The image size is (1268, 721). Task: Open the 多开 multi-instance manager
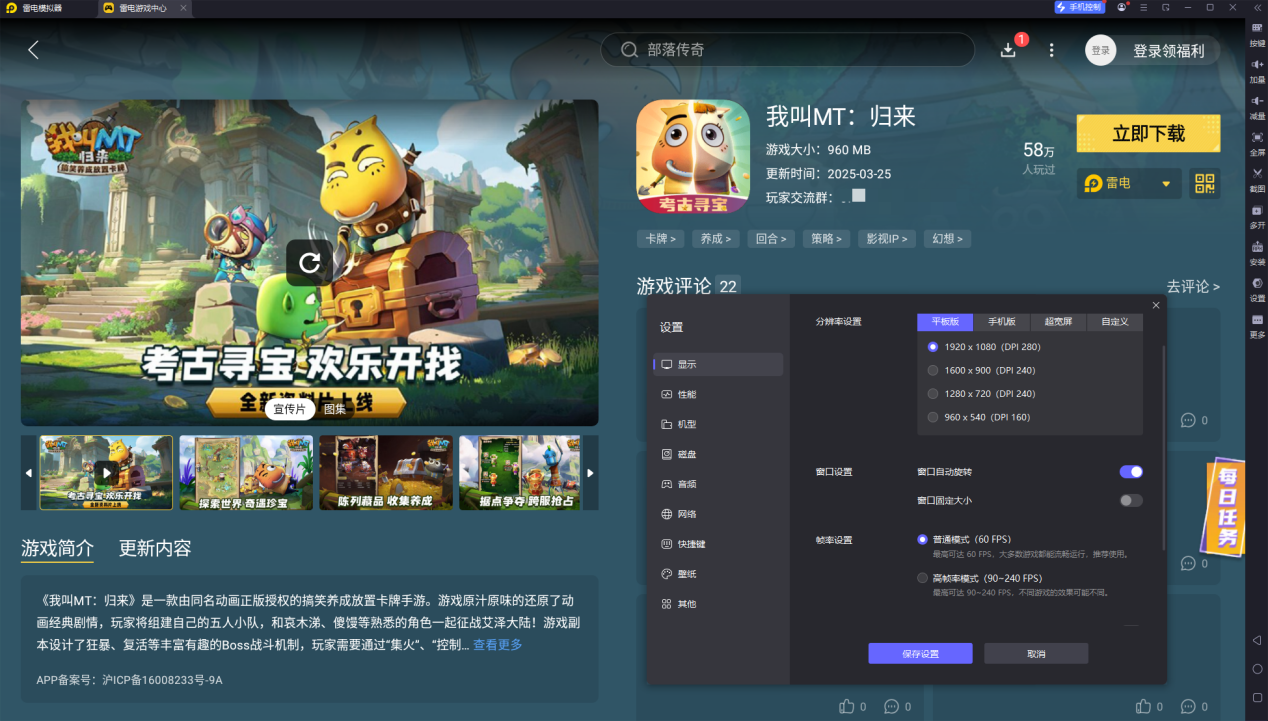1257,215
